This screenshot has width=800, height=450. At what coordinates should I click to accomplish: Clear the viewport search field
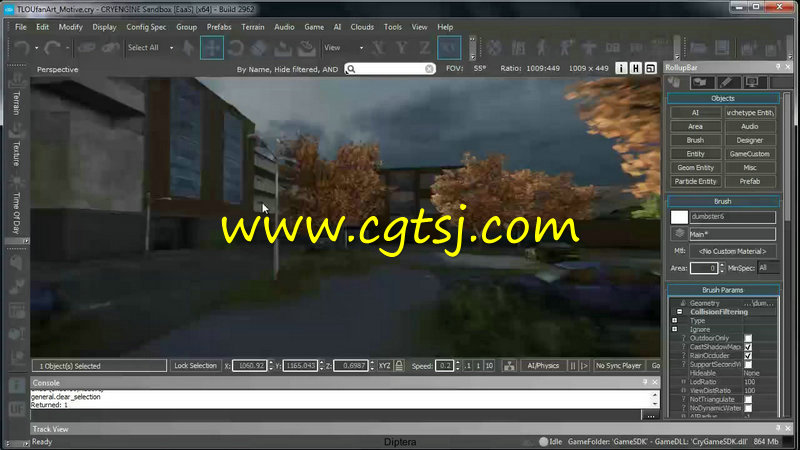click(429, 69)
